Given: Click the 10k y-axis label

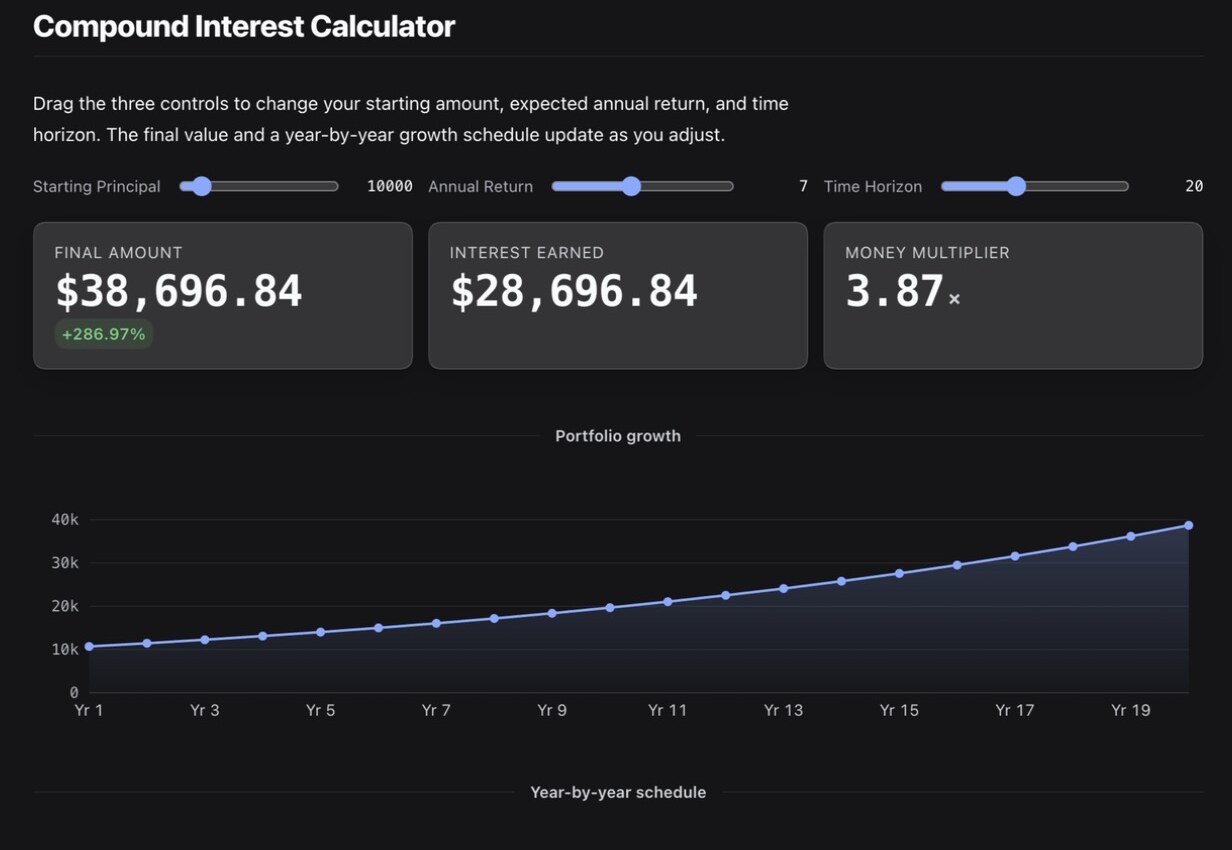Looking at the screenshot, I should coord(65,649).
